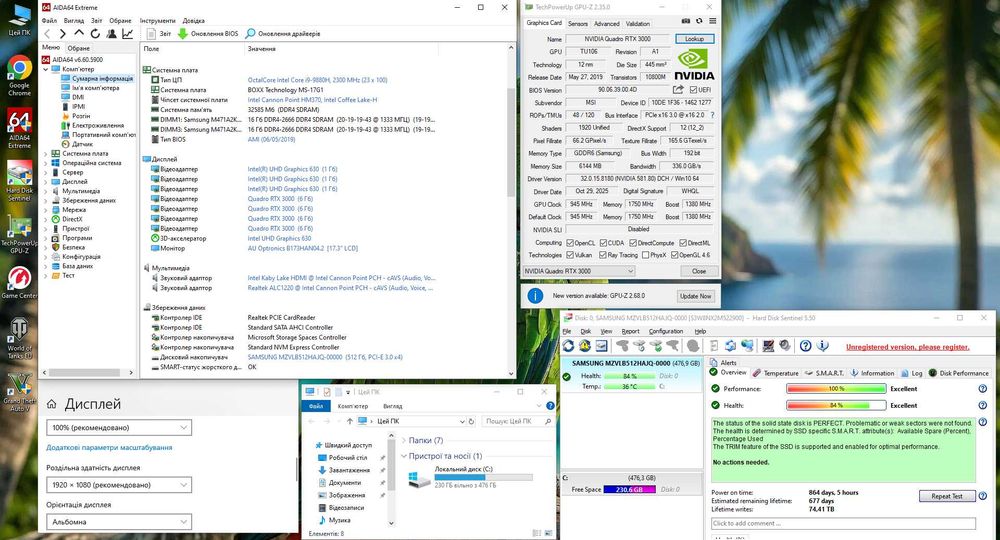The height and width of the screenshot is (540, 1000).
Task: Open AIDA64 user icon in toolbar
Action: (x=112, y=33)
